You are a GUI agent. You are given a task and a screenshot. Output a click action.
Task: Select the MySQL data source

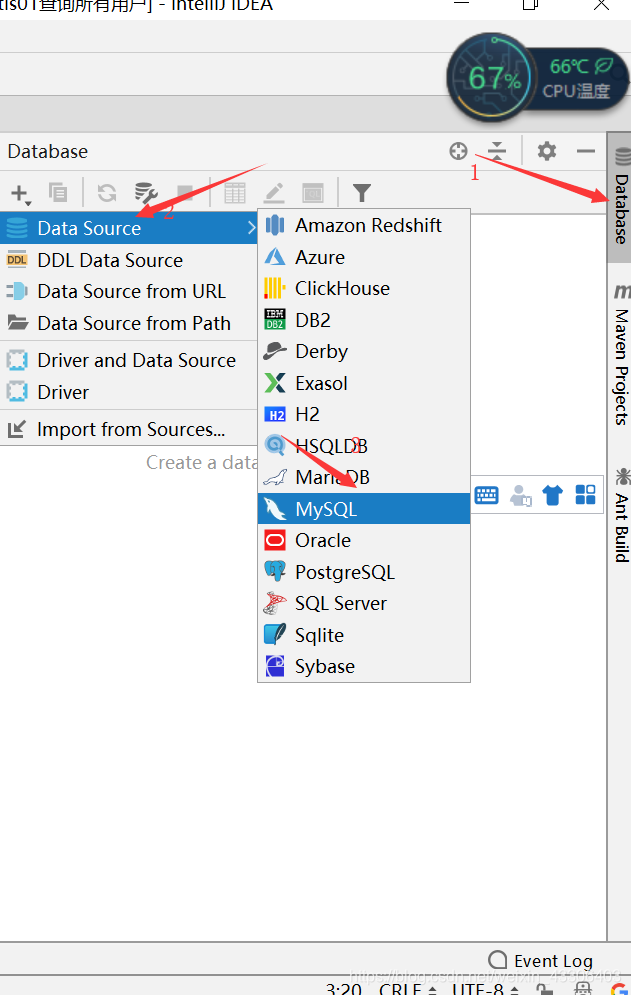tap(364, 509)
